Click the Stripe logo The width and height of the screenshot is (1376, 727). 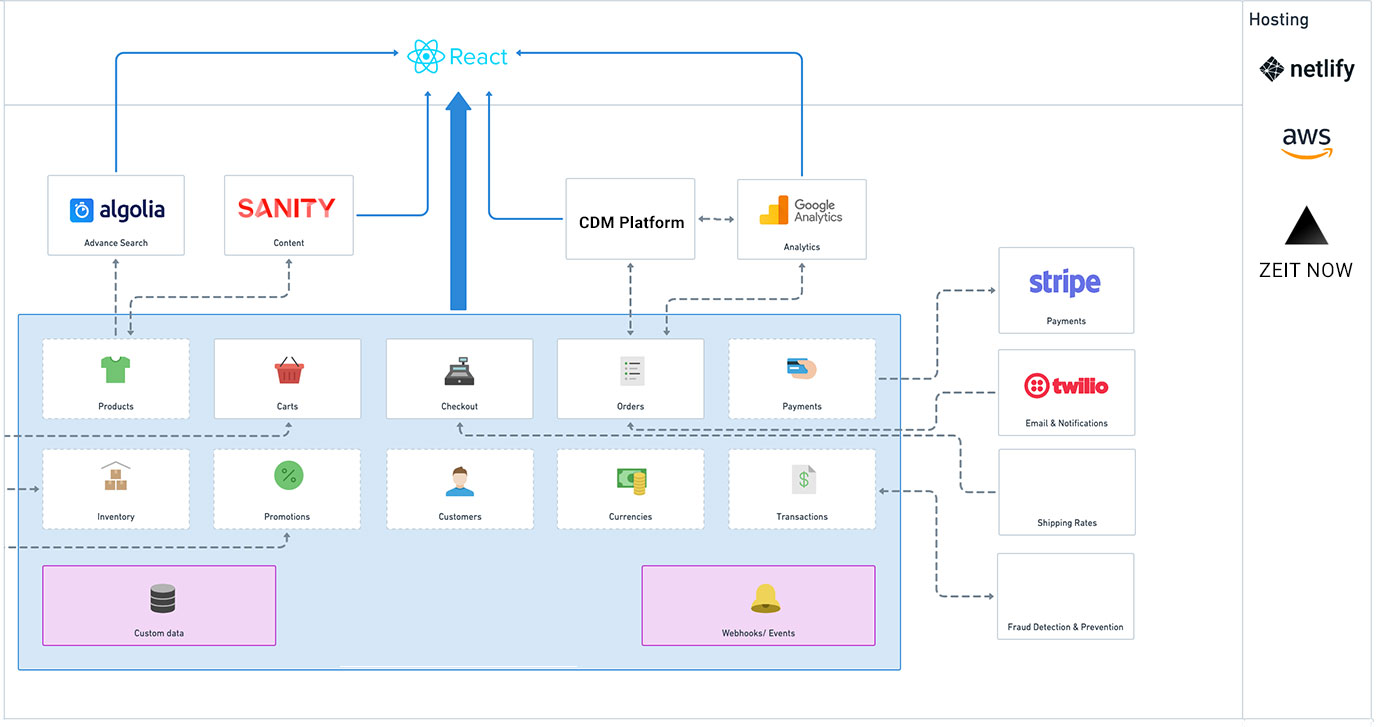pos(1065,283)
